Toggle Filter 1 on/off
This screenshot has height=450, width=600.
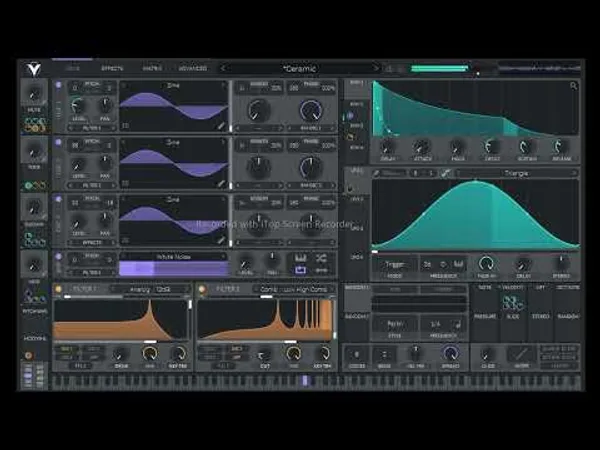pos(58,289)
